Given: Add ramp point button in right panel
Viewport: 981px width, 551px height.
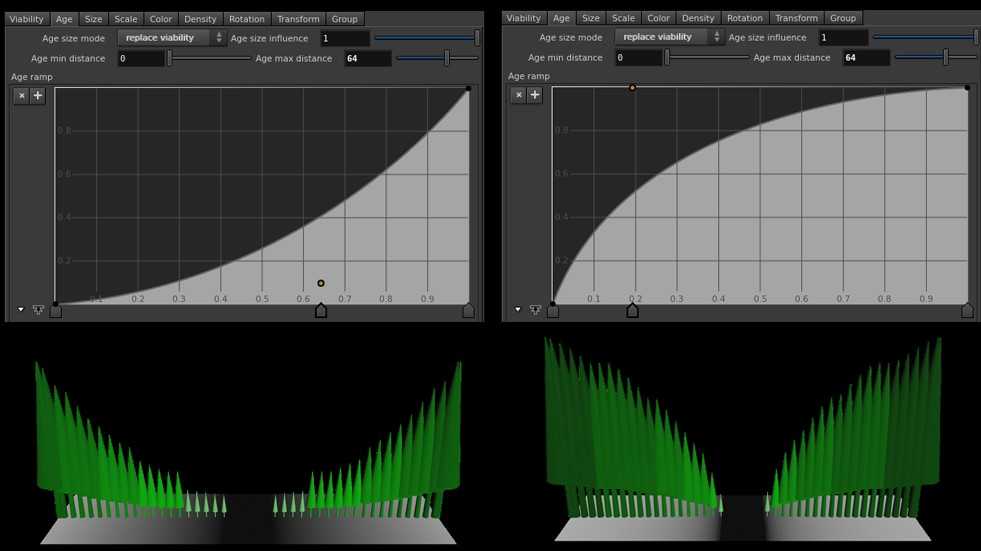Looking at the screenshot, I should [x=535, y=95].
